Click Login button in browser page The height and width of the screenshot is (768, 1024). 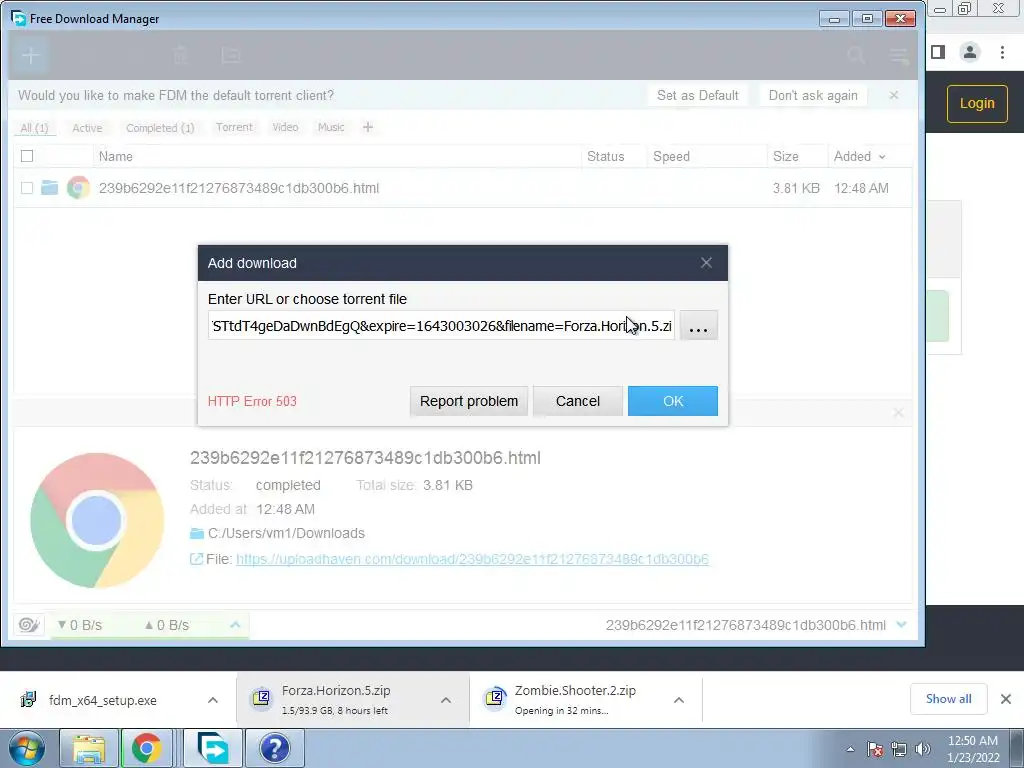pos(977,104)
